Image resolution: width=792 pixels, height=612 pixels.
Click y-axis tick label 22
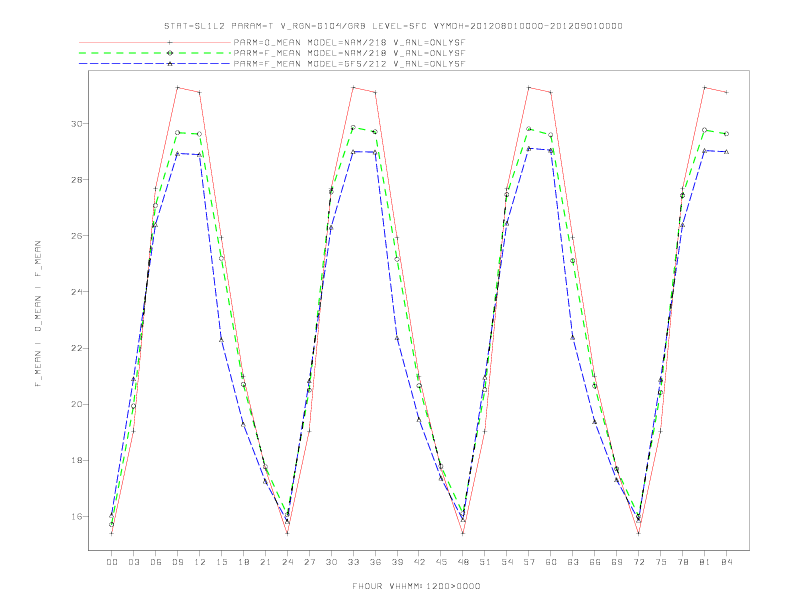tap(77, 348)
